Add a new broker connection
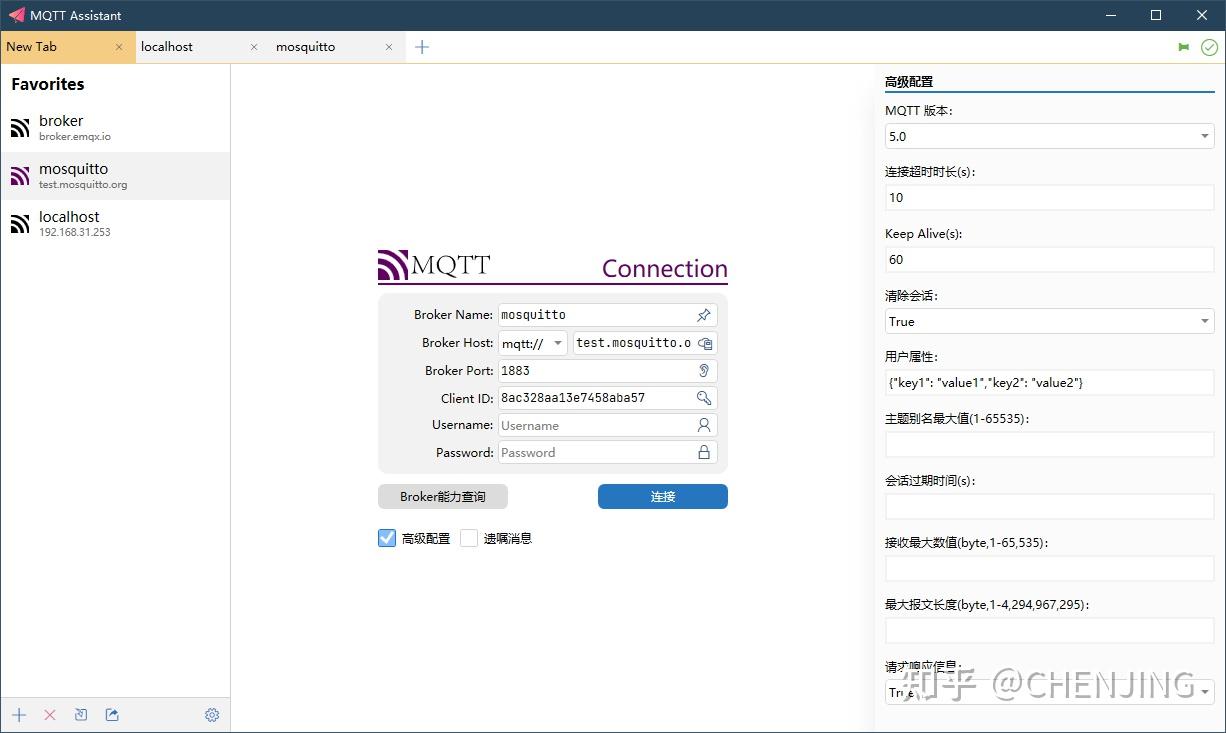 [x=18, y=715]
